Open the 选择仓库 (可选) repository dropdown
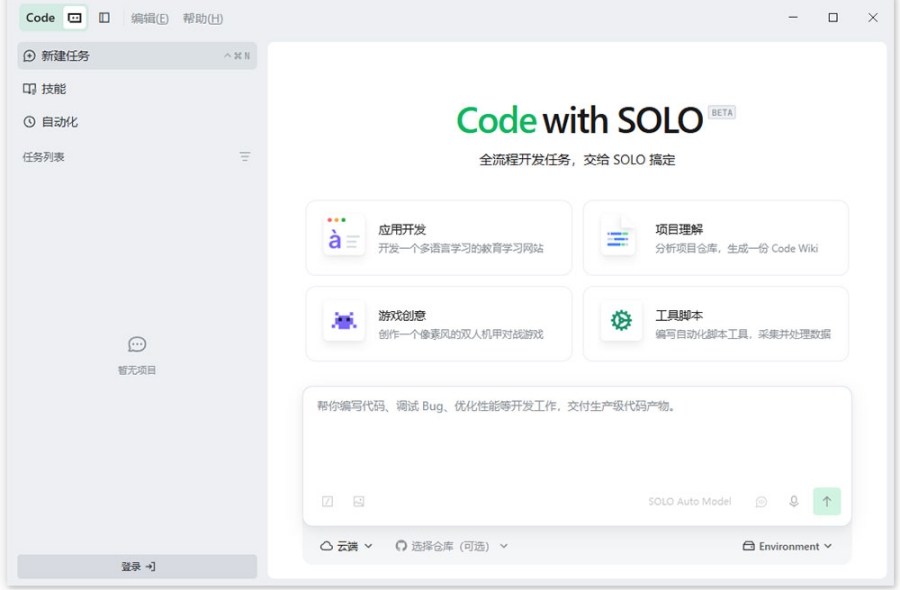 point(452,546)
